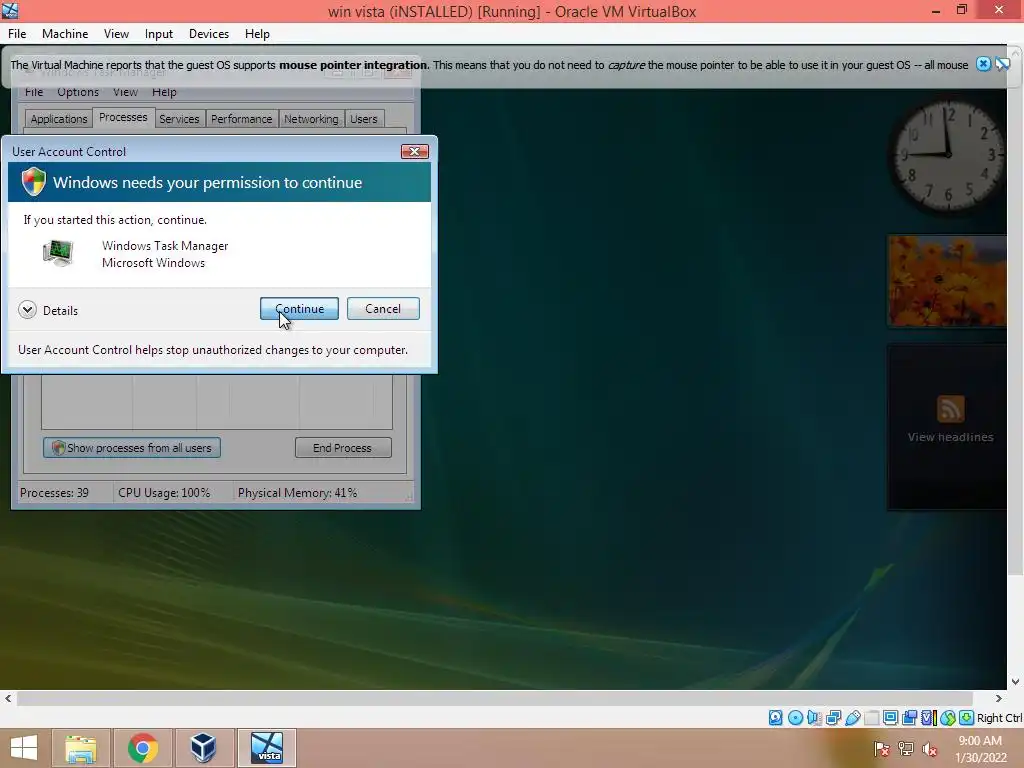Click the Processes: 39 status text
1024x768 pixels.
click(54, 493)
